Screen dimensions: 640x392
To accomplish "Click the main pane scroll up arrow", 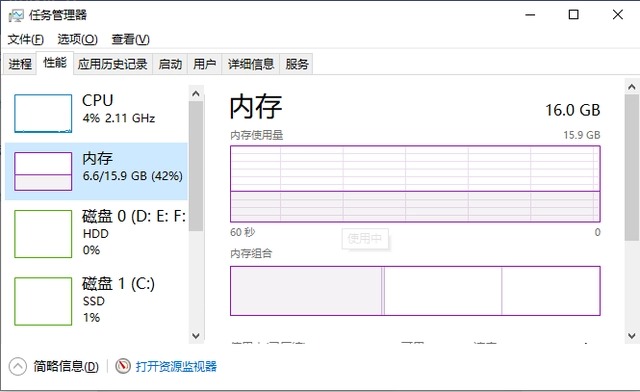I will (632, 87).
